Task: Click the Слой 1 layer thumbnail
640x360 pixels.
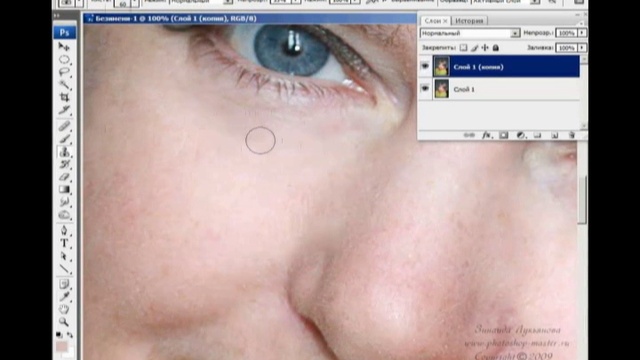Action: tap(441, 89)
